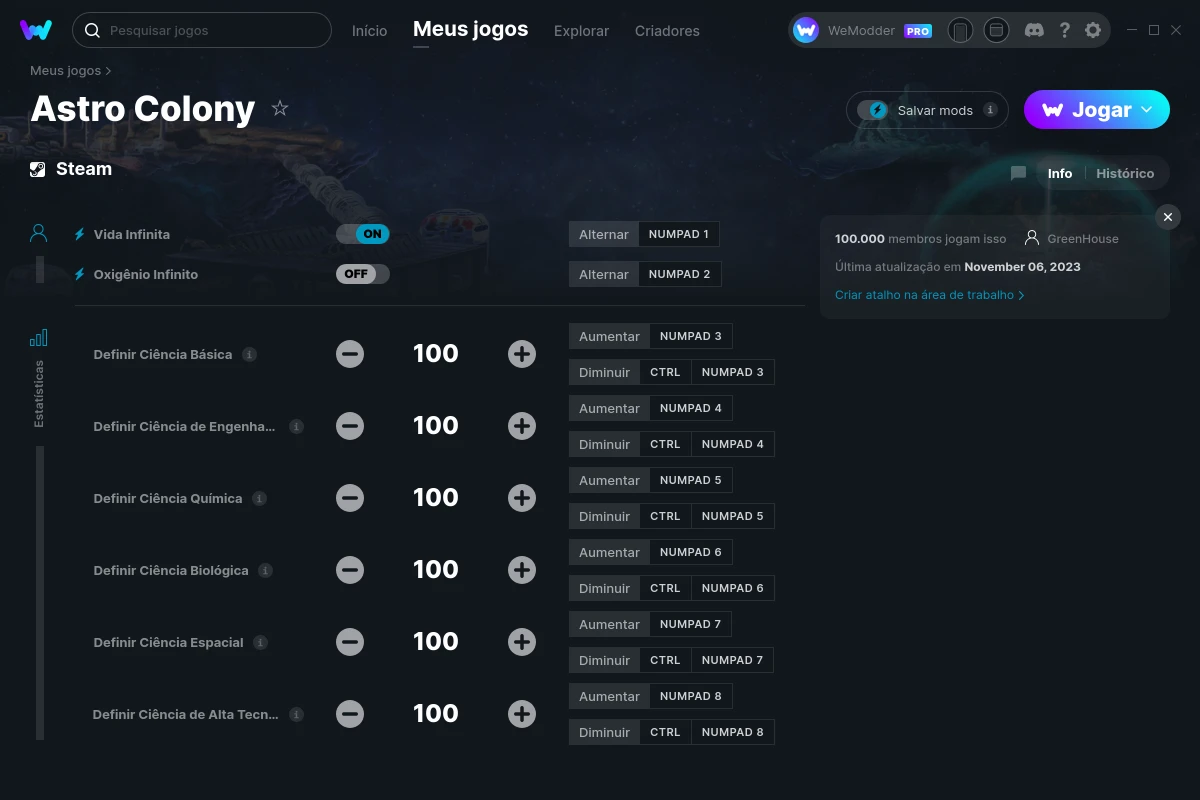Increase Ciência Química with plus button
This screenshot has width=1200, height=800.
(522, 498)
